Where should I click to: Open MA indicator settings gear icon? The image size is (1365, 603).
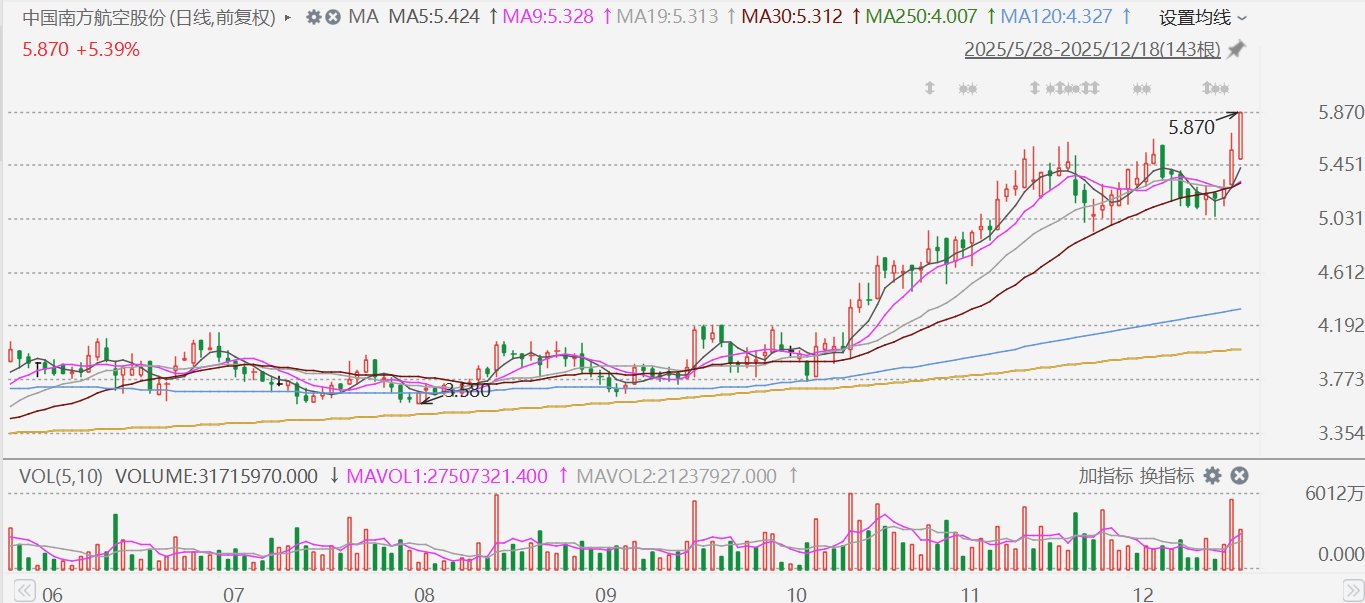[313, 17]
